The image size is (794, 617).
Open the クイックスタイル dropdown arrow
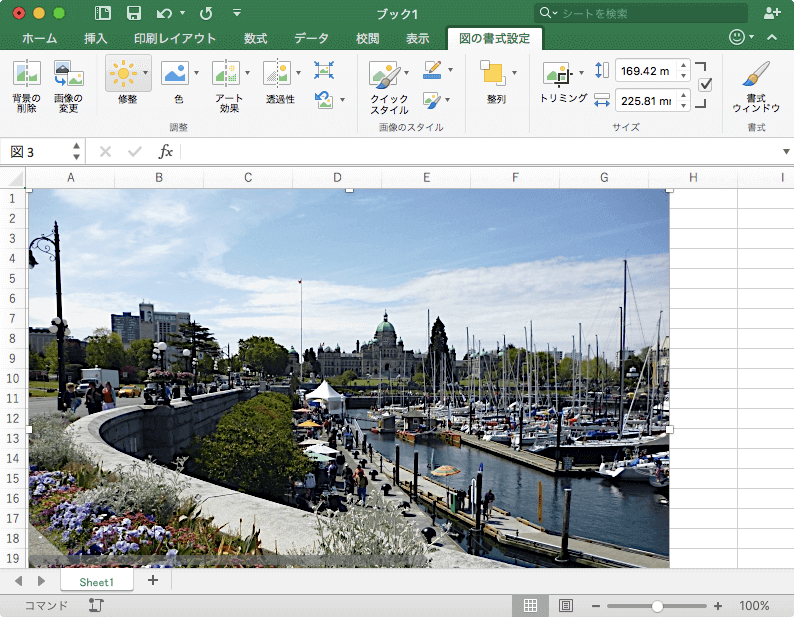(406, 73)
